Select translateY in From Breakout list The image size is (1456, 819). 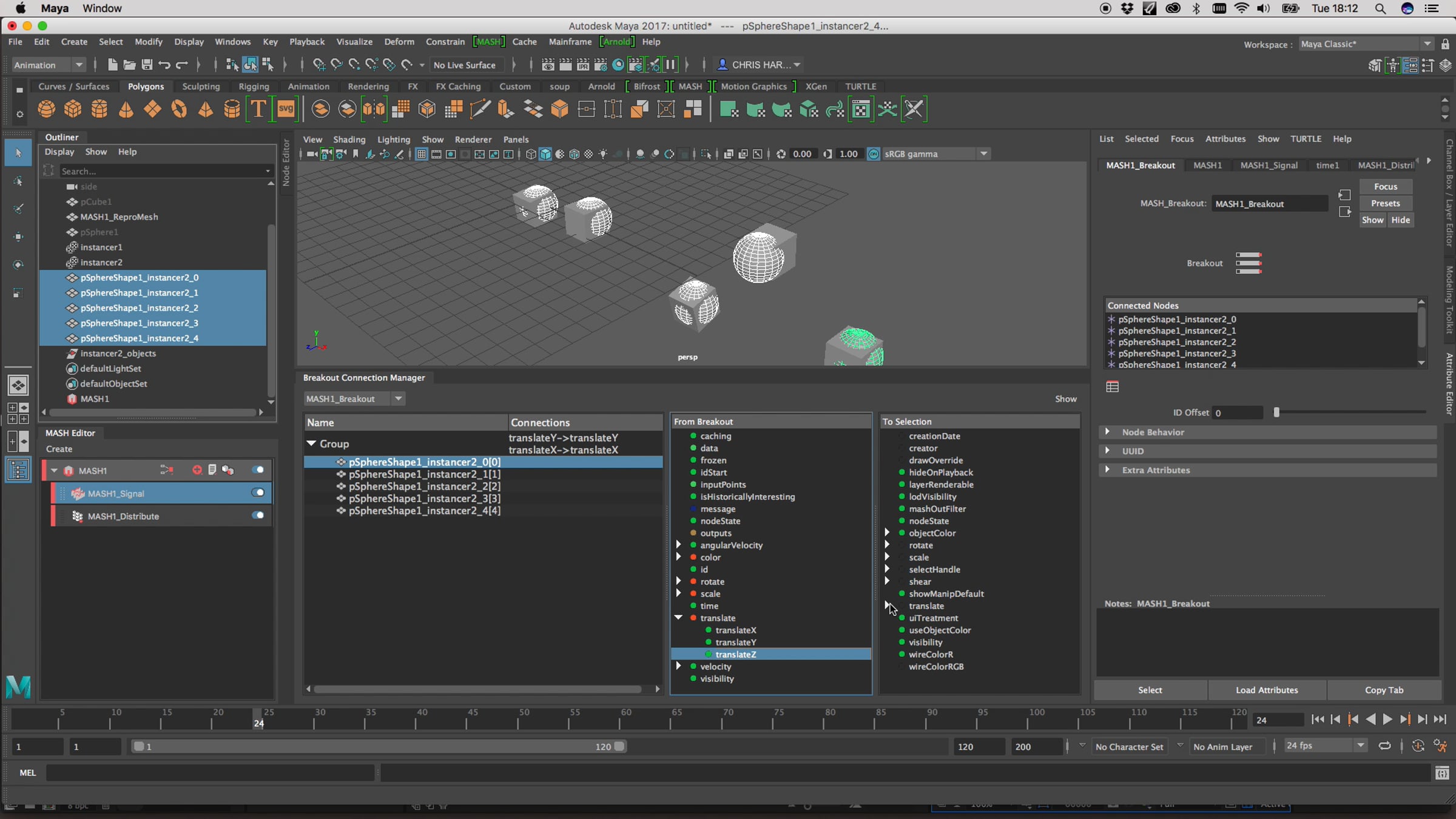[735, 642]
